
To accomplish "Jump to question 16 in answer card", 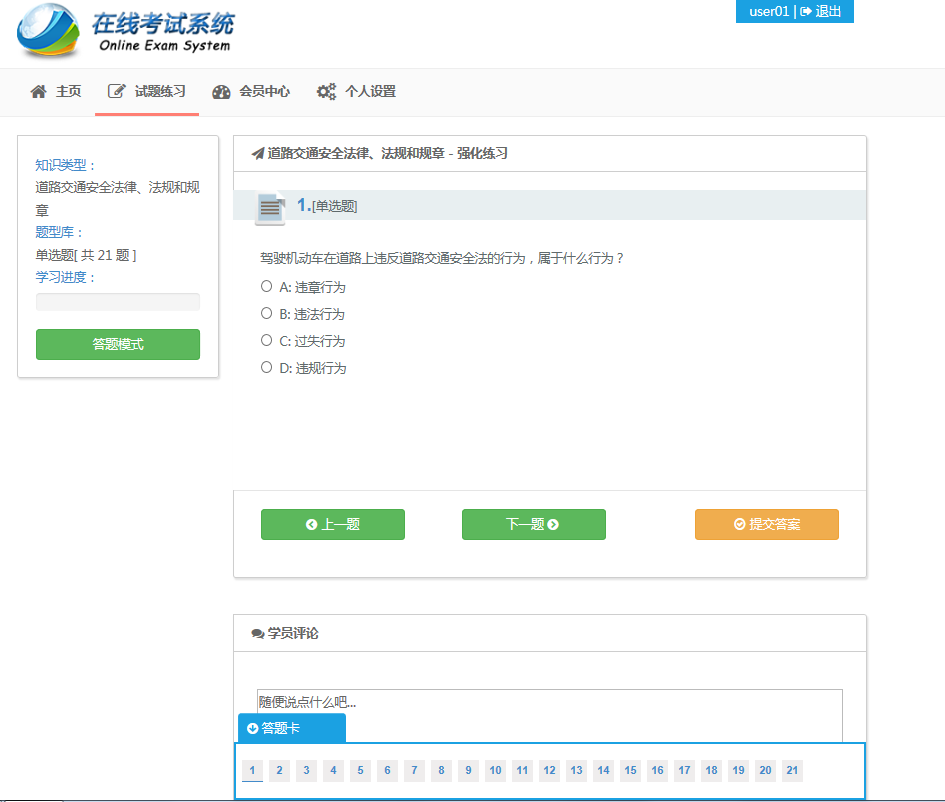I will pyautogui.click(x=658, y=770).
